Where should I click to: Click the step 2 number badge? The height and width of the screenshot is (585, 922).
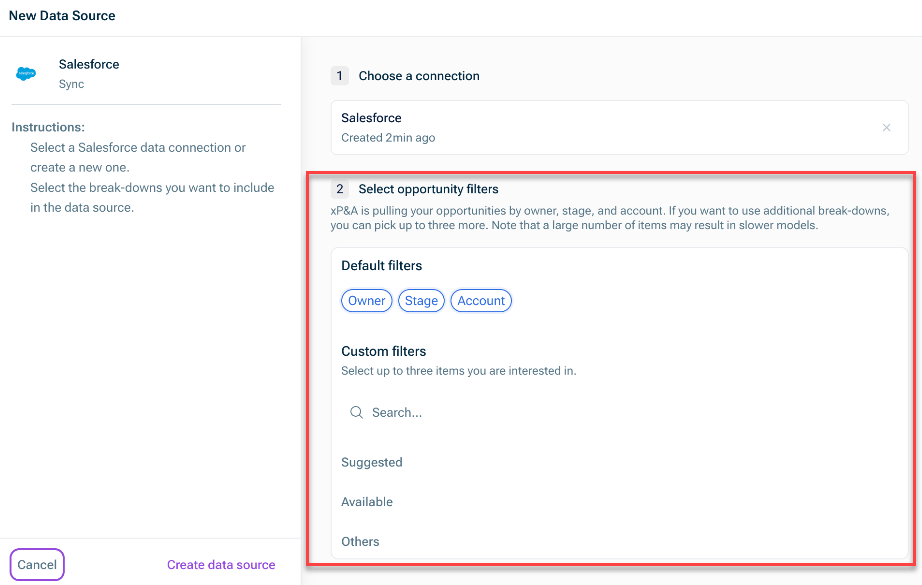point(339,188)
